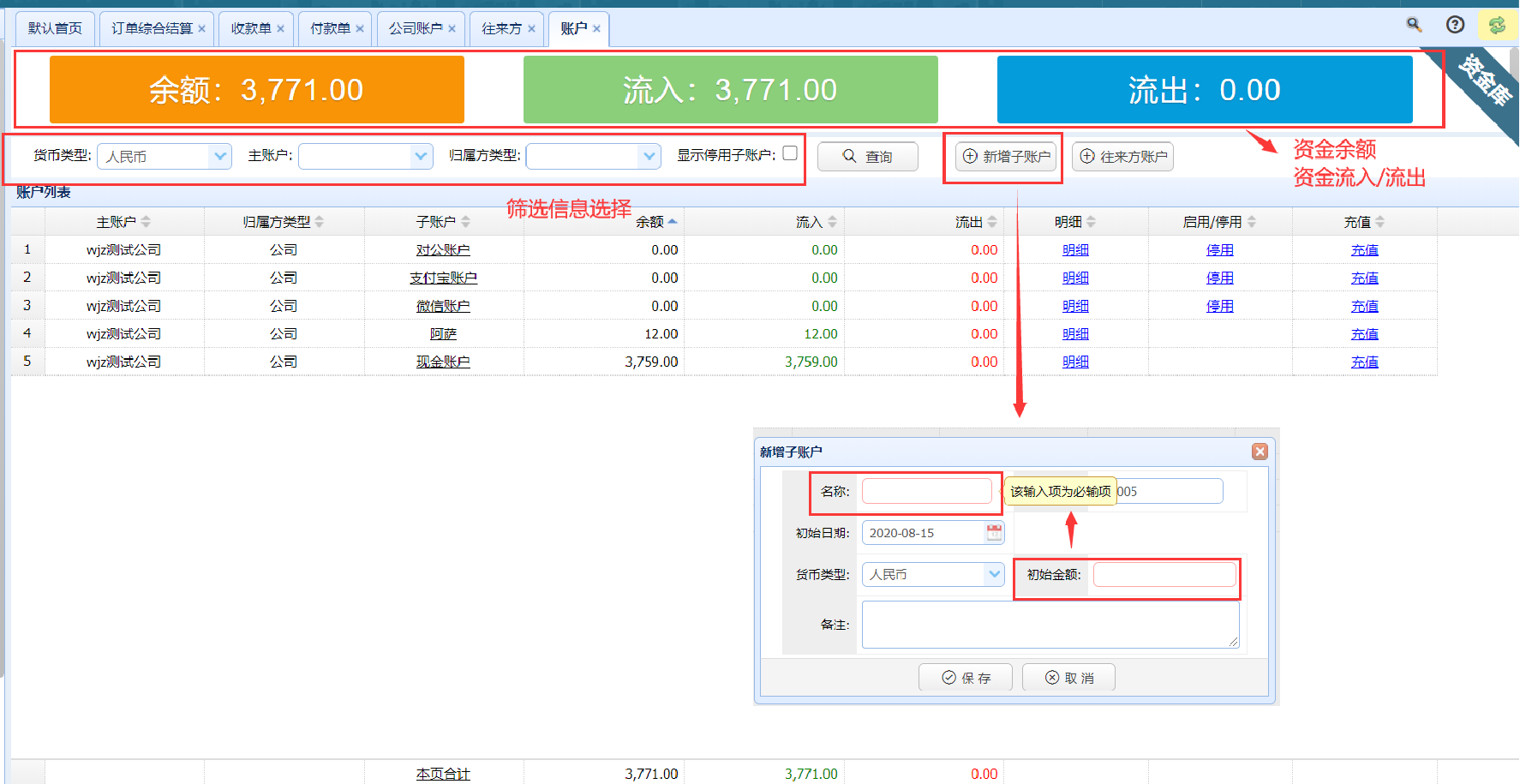
Task: Switch to 默认首页 tab
Action: (x=55, y=28)
